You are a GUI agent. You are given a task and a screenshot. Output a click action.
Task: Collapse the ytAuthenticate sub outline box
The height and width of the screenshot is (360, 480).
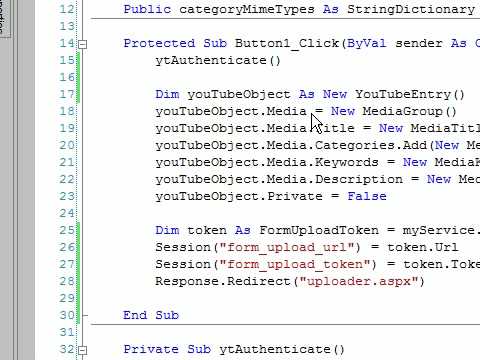point(83,350)
